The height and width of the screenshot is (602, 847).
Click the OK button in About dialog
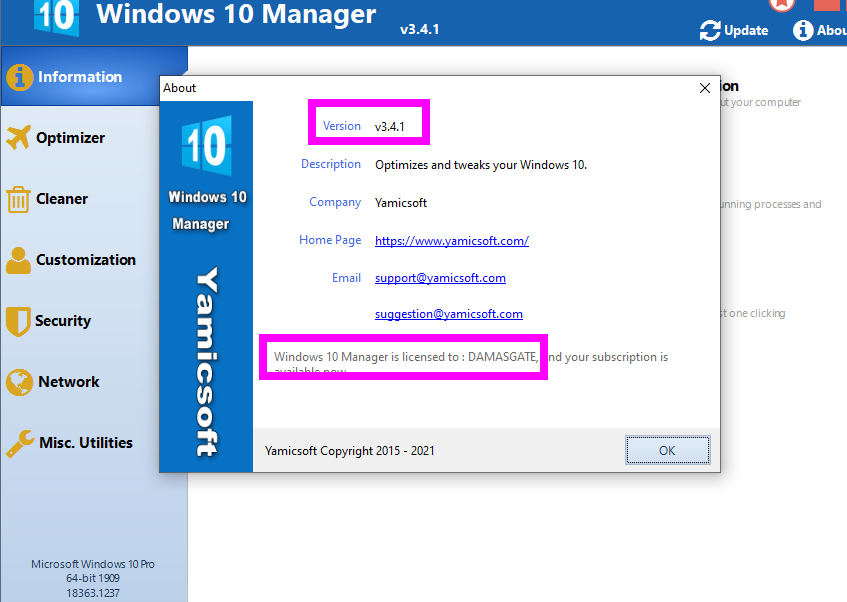[x=668, y=450]
